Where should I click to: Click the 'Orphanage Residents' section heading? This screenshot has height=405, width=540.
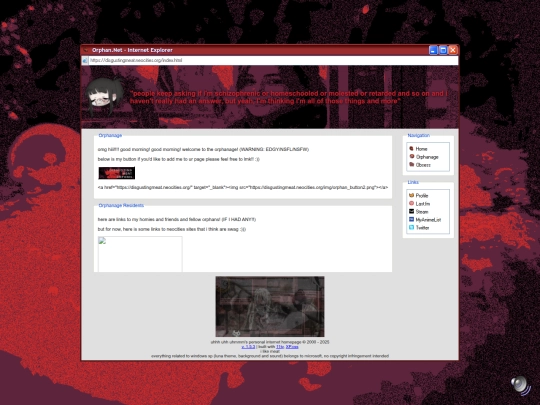click(x=121, y=205)
